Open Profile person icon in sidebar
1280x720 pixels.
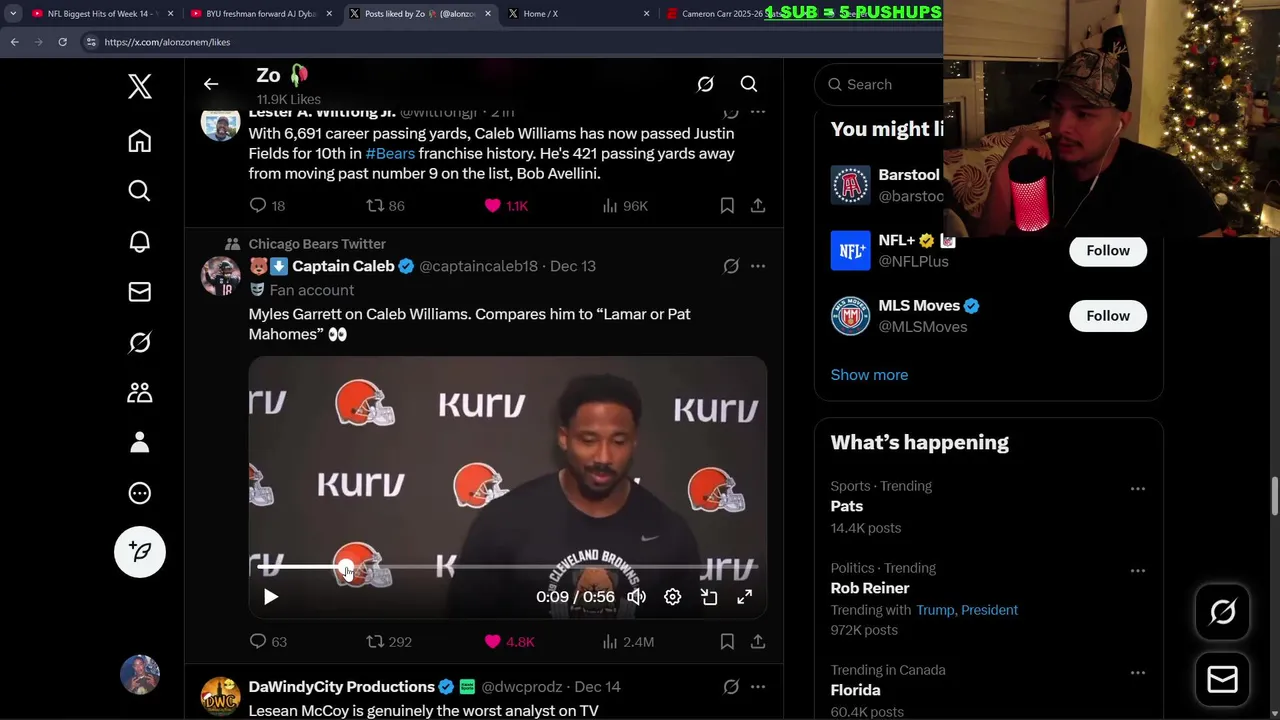[140, 442]
